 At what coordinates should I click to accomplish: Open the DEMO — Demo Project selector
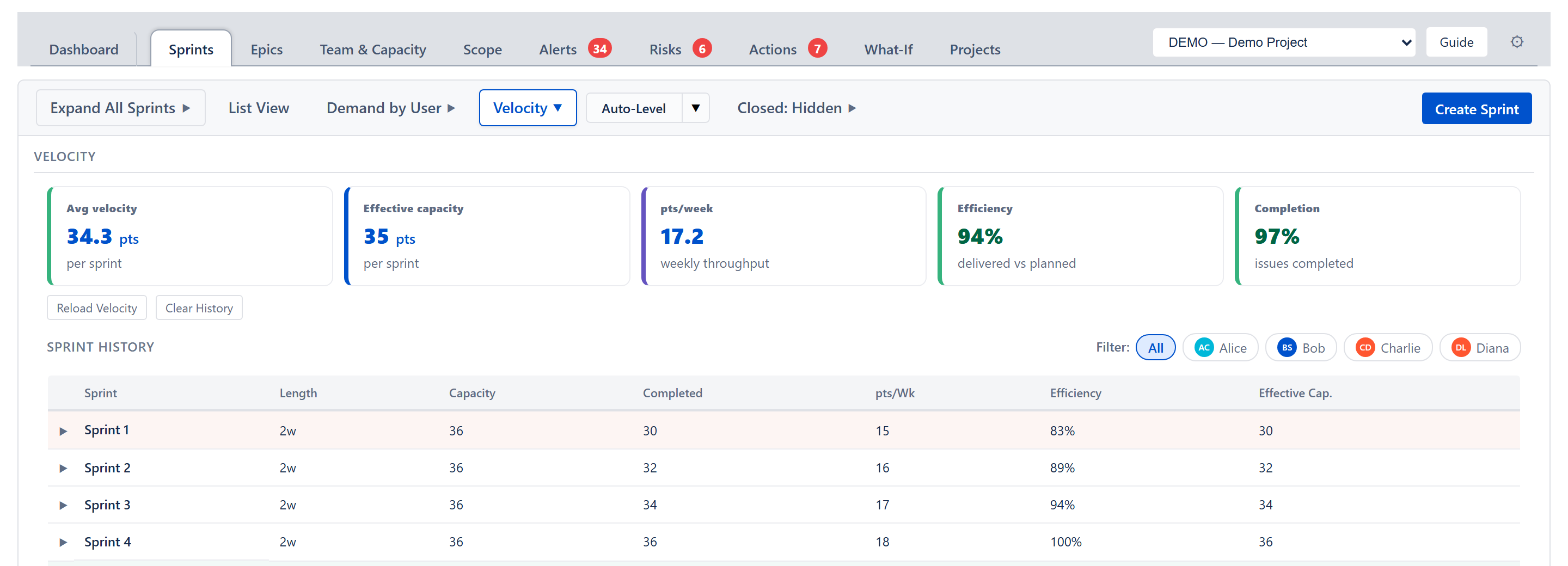(1284, 42)
